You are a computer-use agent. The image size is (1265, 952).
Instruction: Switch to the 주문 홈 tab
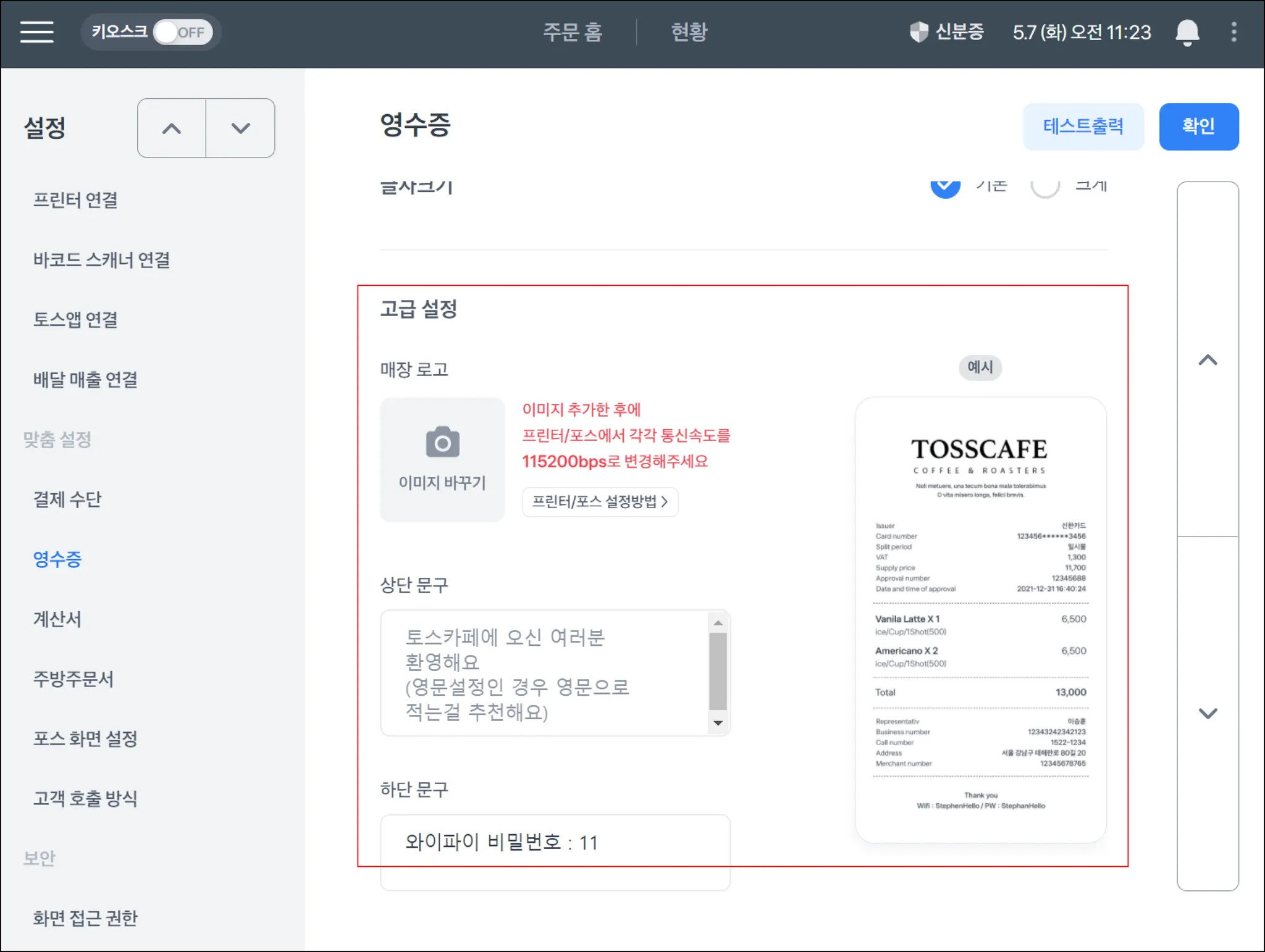(572, 32)
